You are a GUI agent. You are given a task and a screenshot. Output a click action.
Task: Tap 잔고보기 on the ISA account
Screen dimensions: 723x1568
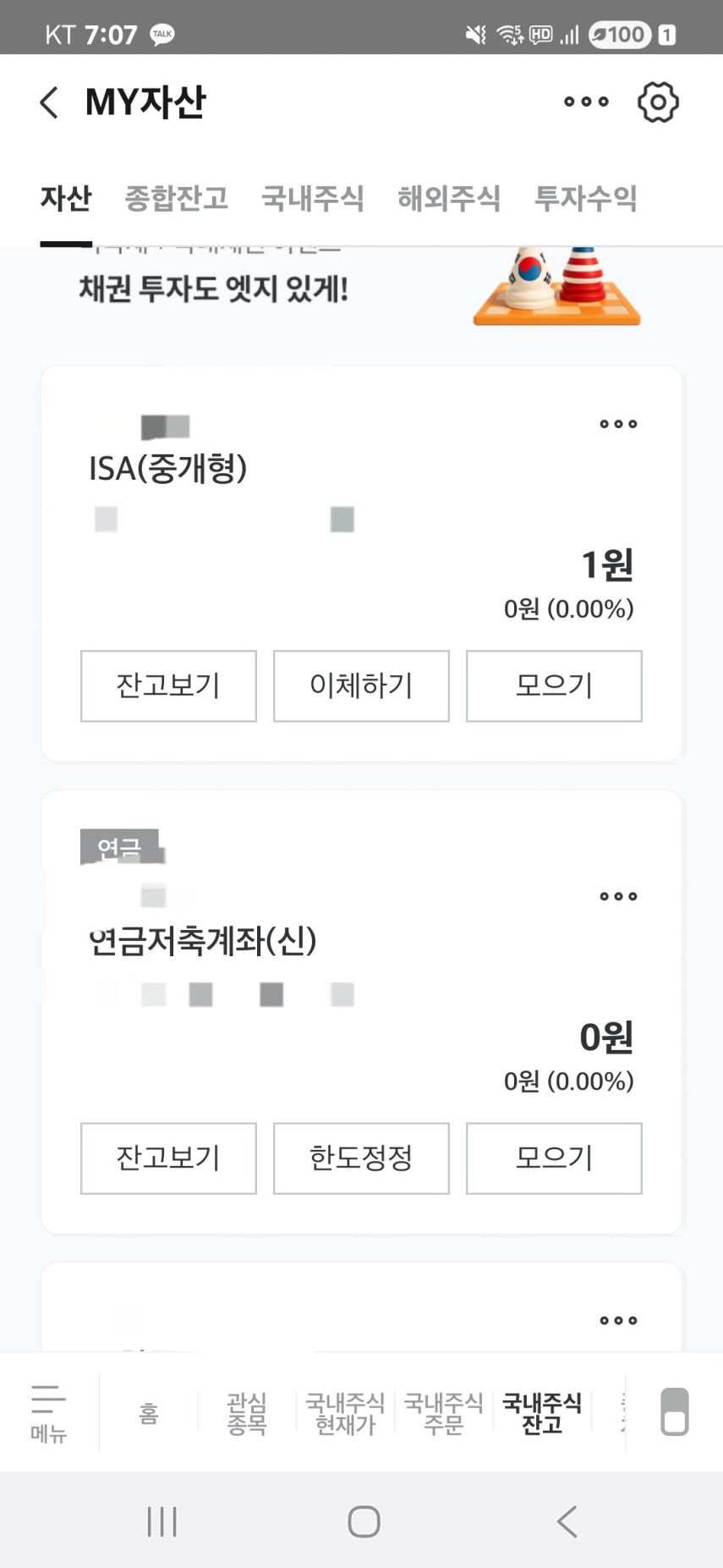[168, 685]
